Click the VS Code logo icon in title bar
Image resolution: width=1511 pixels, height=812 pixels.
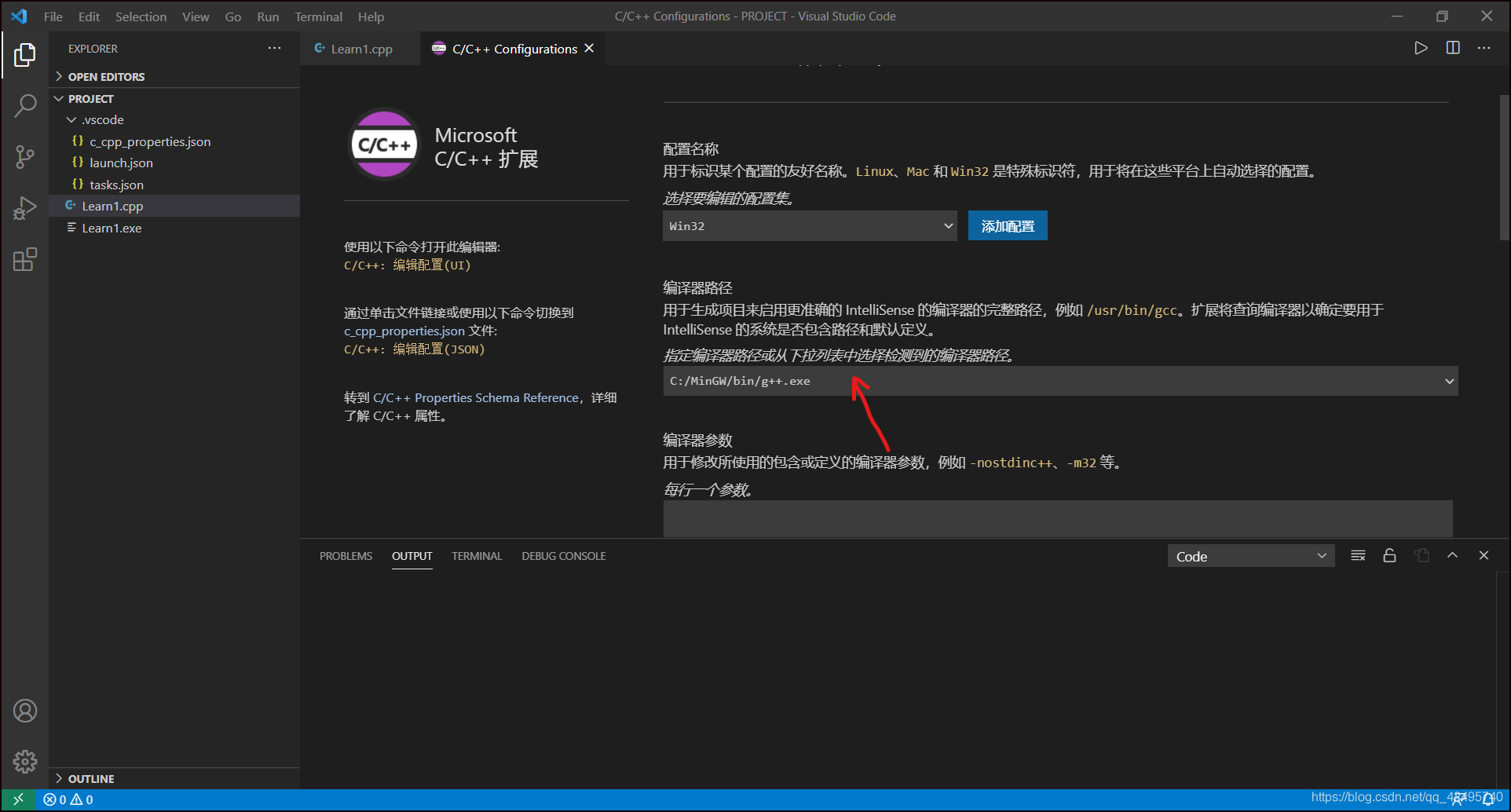[19, 16]
